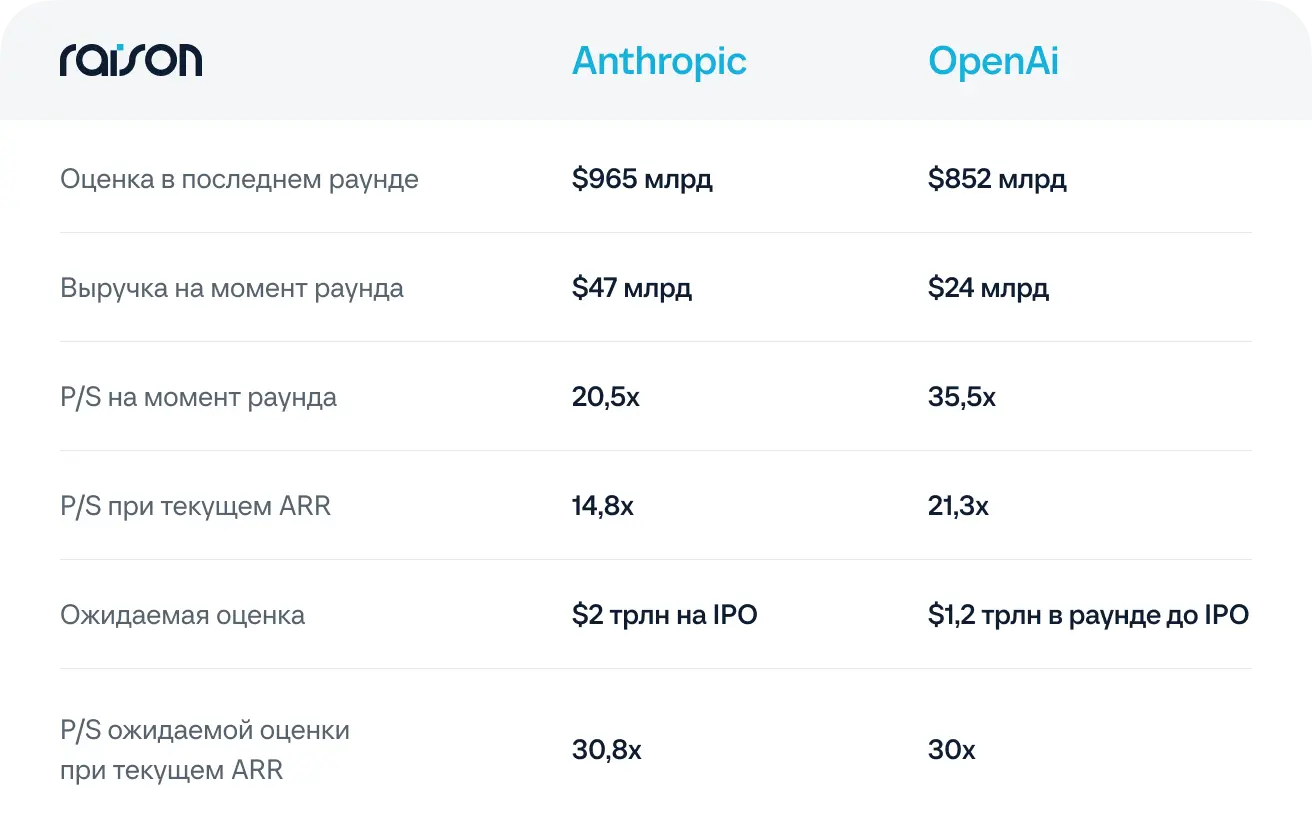
Task: Click the 'Оценка в последнем раунде' row label
Action: 239,180
